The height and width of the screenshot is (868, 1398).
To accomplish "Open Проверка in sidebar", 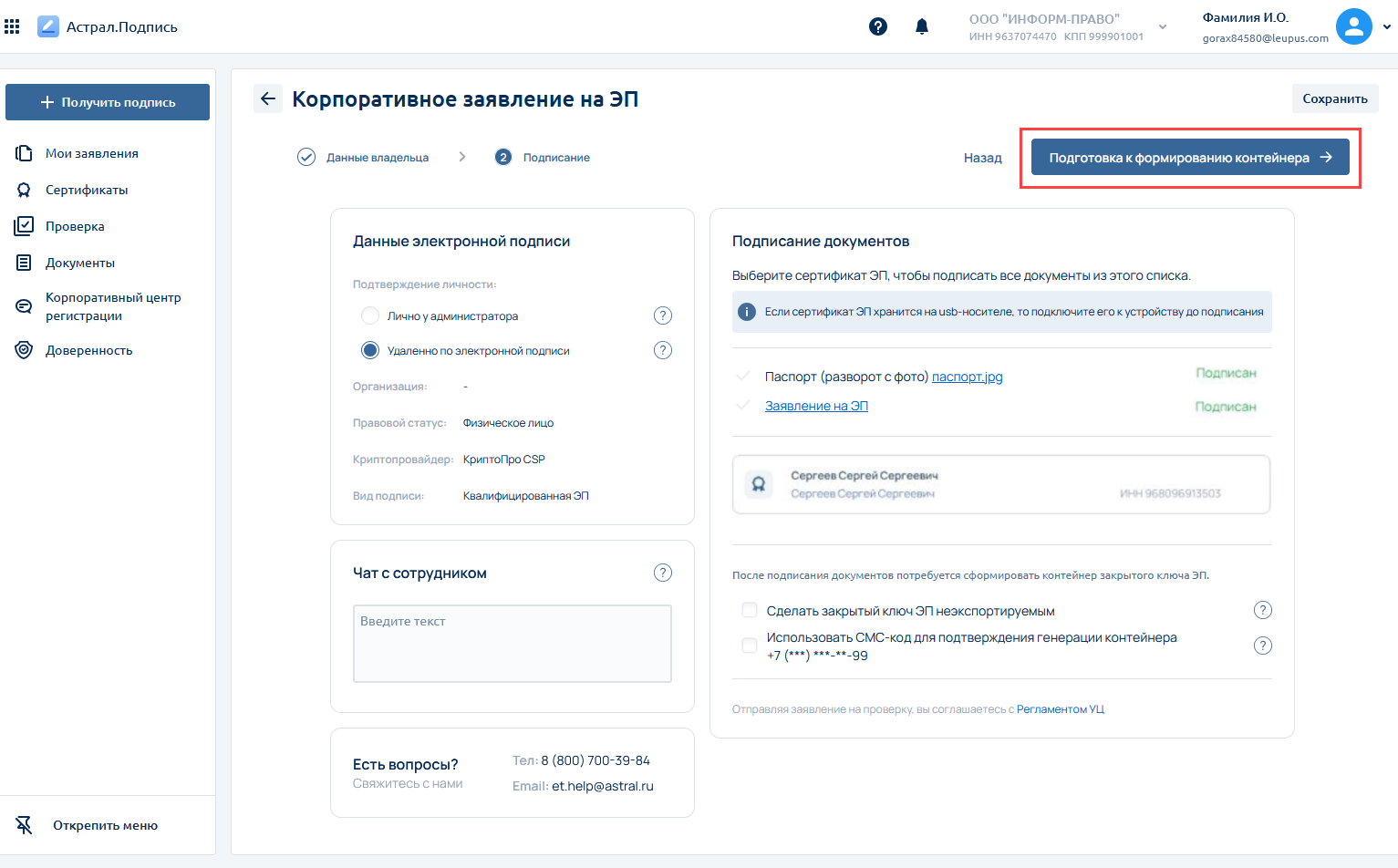I will pos(75,226).
